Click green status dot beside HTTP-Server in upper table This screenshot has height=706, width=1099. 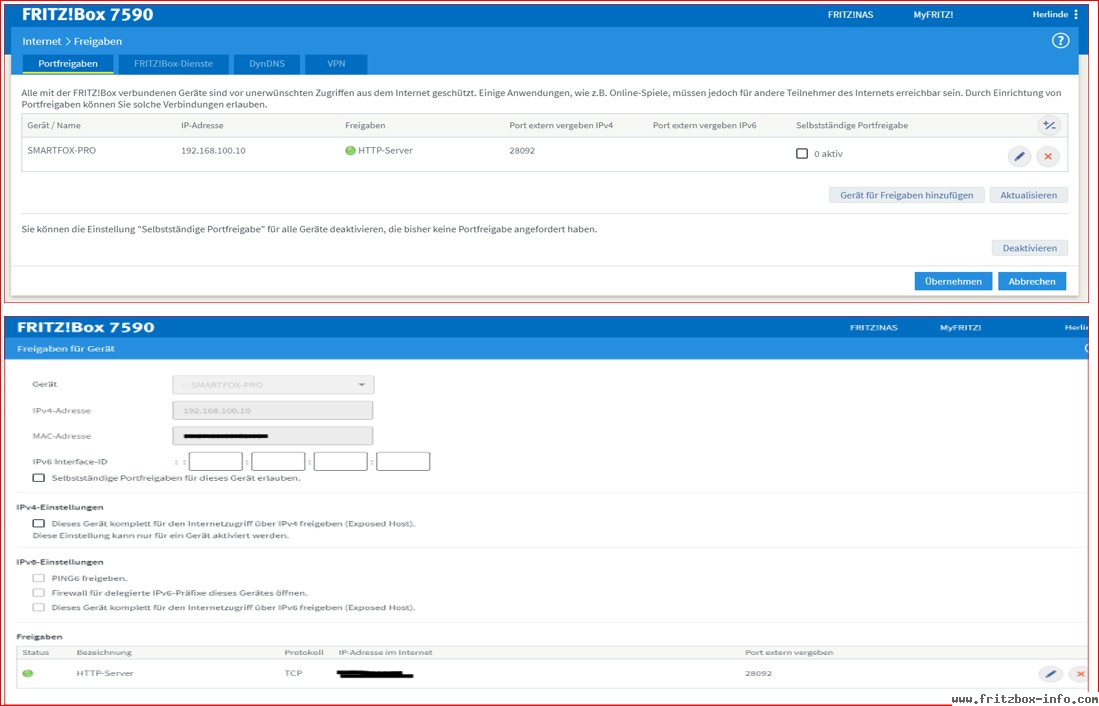[350, 151]
